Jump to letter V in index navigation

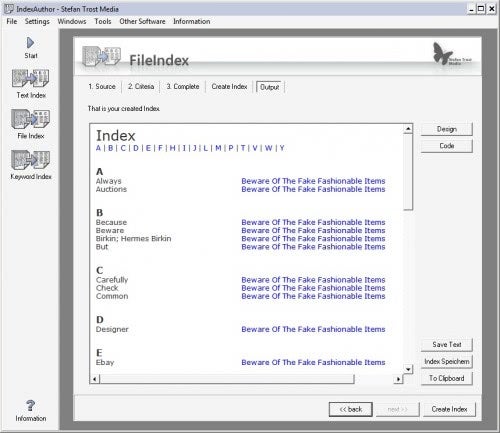click(255, 148)
